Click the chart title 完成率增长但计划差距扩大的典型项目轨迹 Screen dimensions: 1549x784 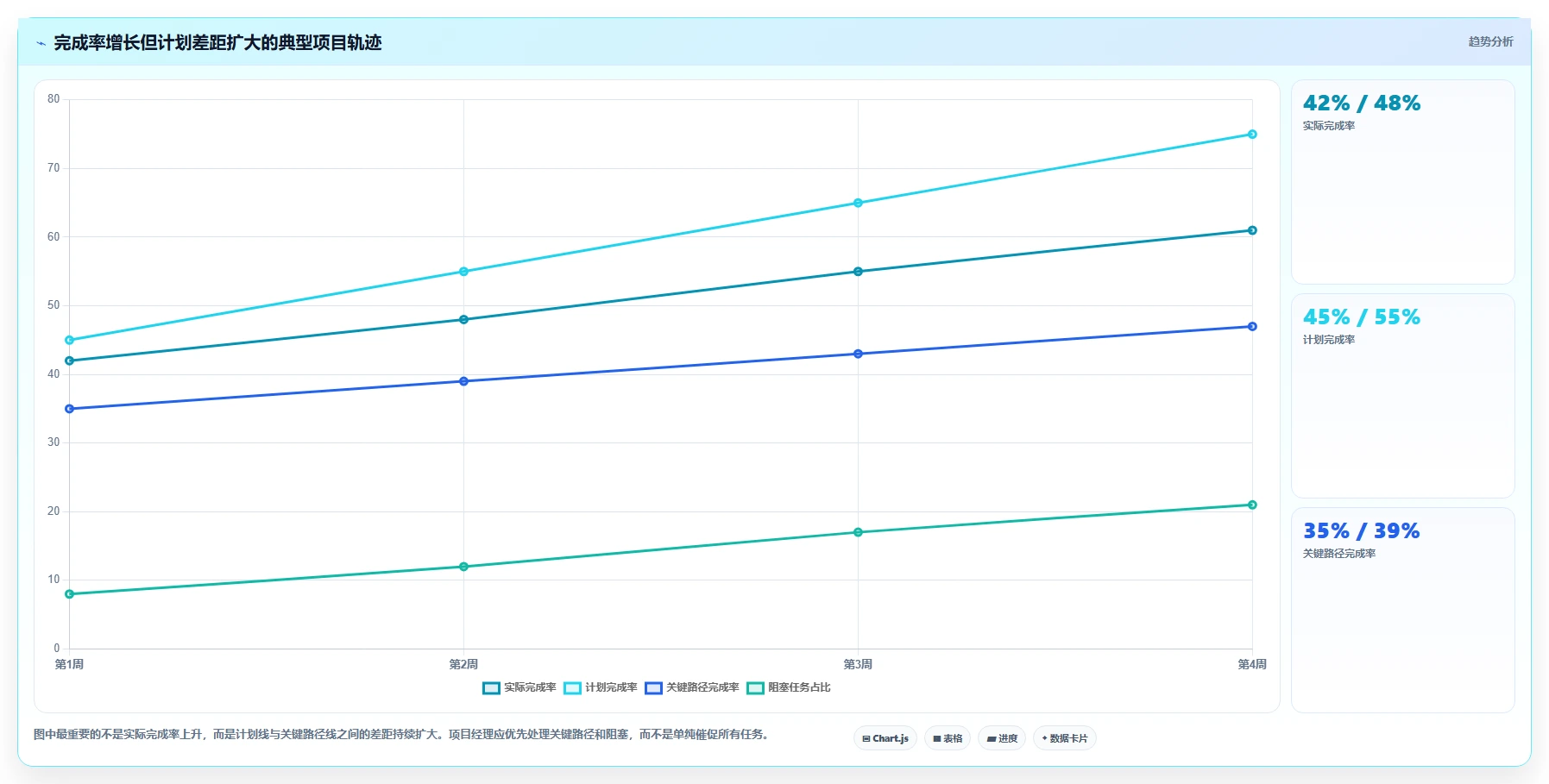pyautogui.click(x=217, y=42)
